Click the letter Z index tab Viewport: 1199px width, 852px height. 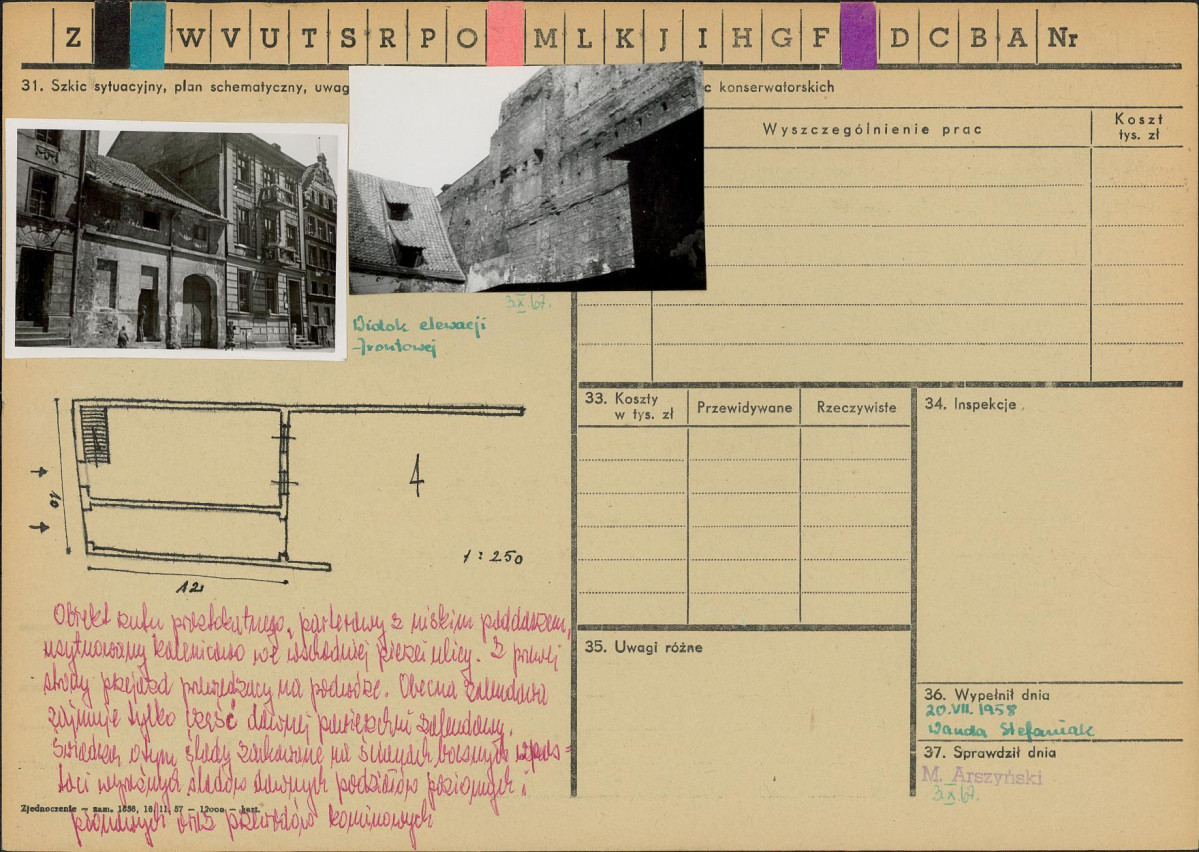click(x=72, y=38)
